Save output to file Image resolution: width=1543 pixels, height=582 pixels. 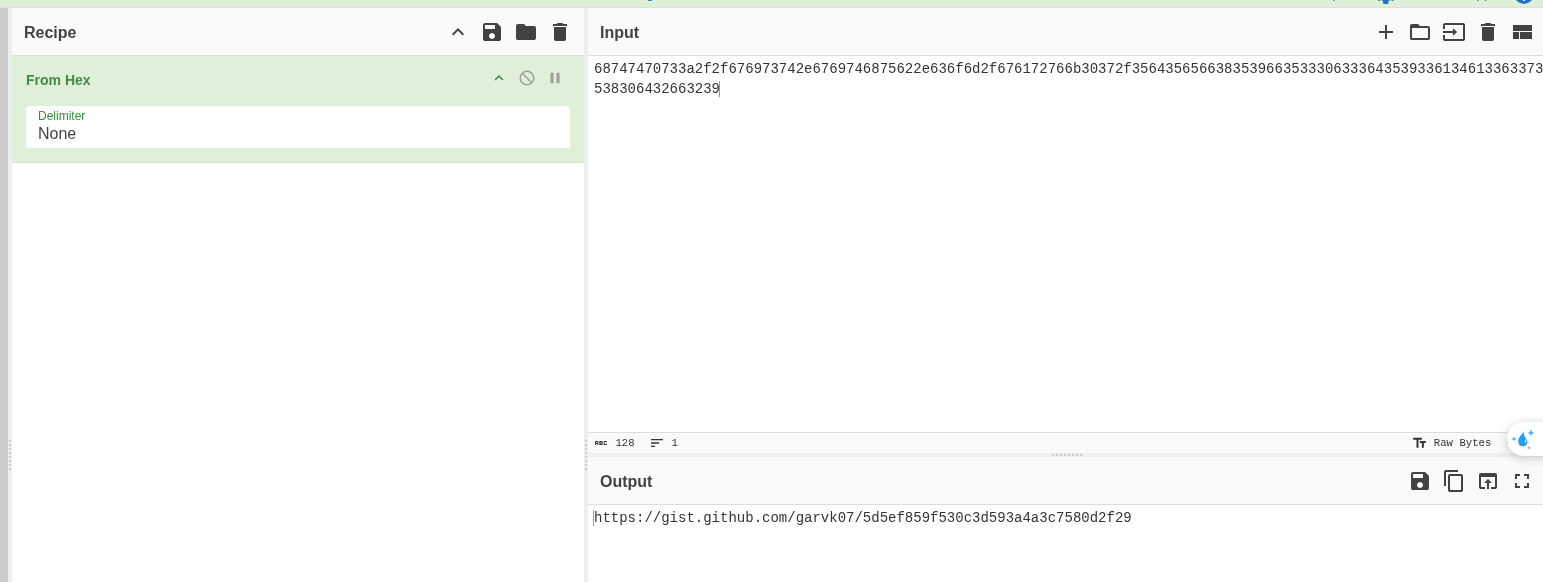point(1420,481)
